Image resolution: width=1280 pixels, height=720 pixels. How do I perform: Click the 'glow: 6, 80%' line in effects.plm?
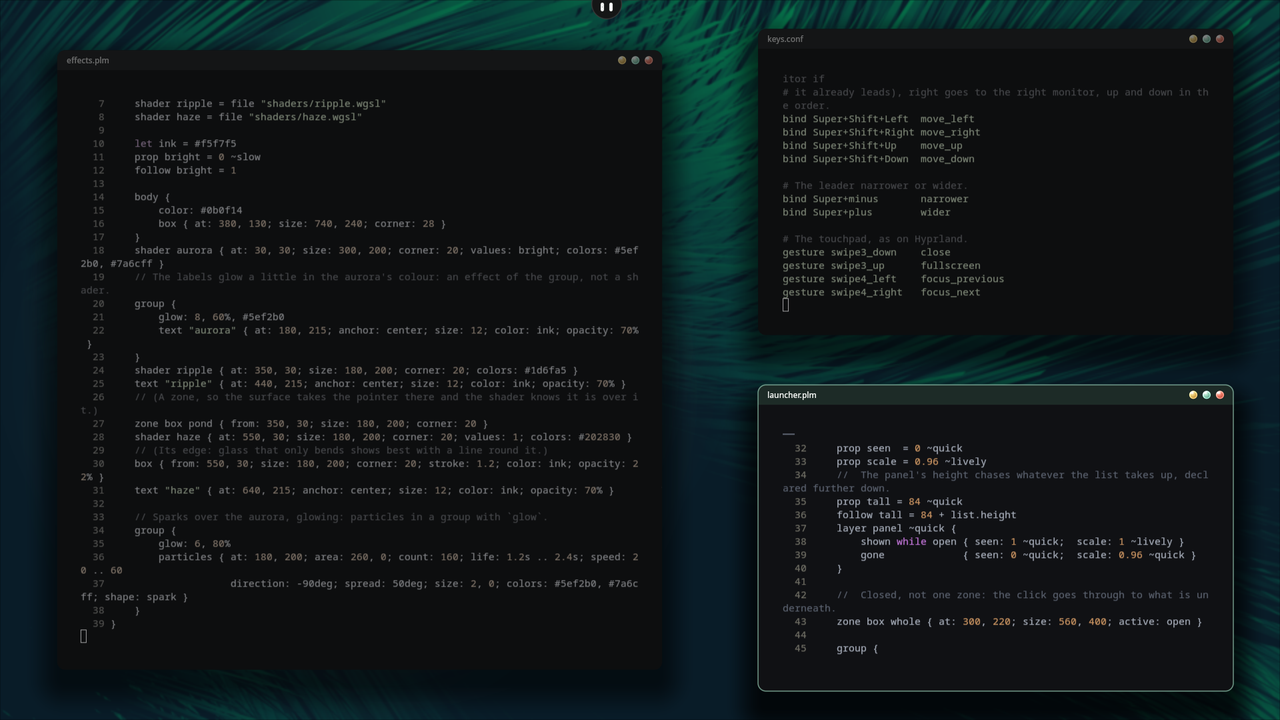click(194, 544)
